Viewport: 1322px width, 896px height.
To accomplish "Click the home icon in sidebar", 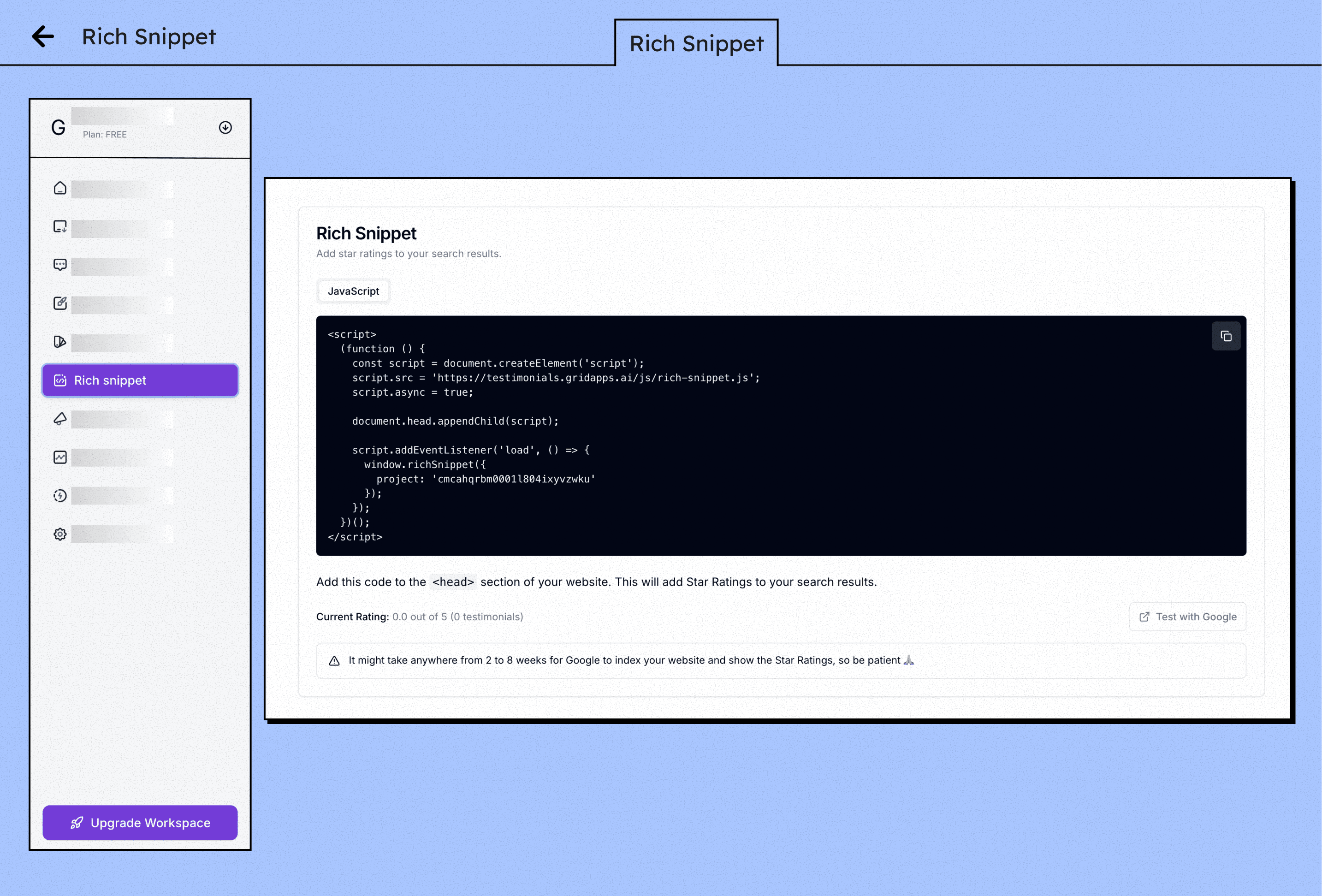I will (60, 188).
